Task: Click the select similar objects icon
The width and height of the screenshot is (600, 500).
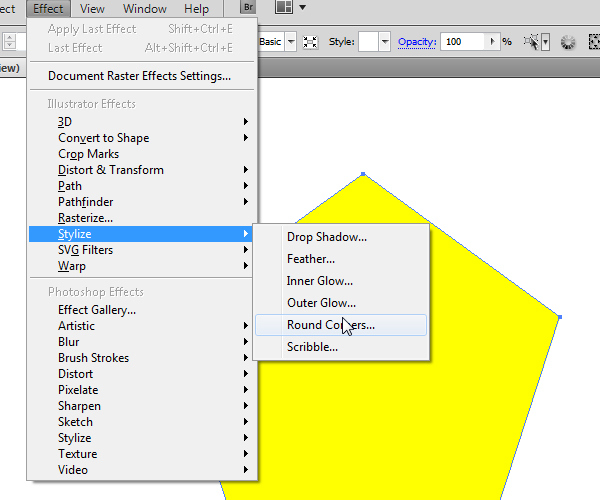Action: pos(532,42)
